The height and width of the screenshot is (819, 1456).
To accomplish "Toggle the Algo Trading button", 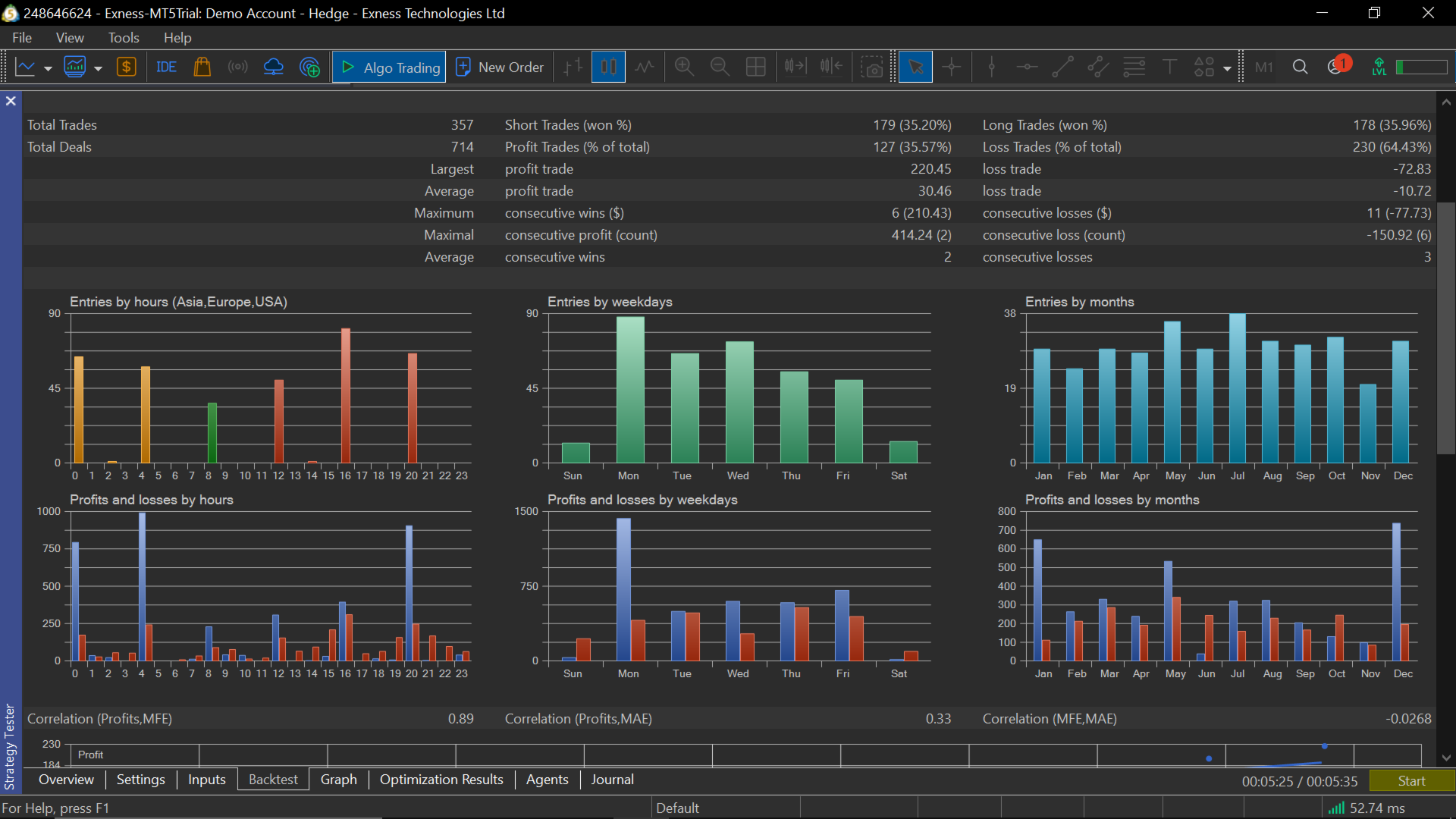I will point(390,67).
